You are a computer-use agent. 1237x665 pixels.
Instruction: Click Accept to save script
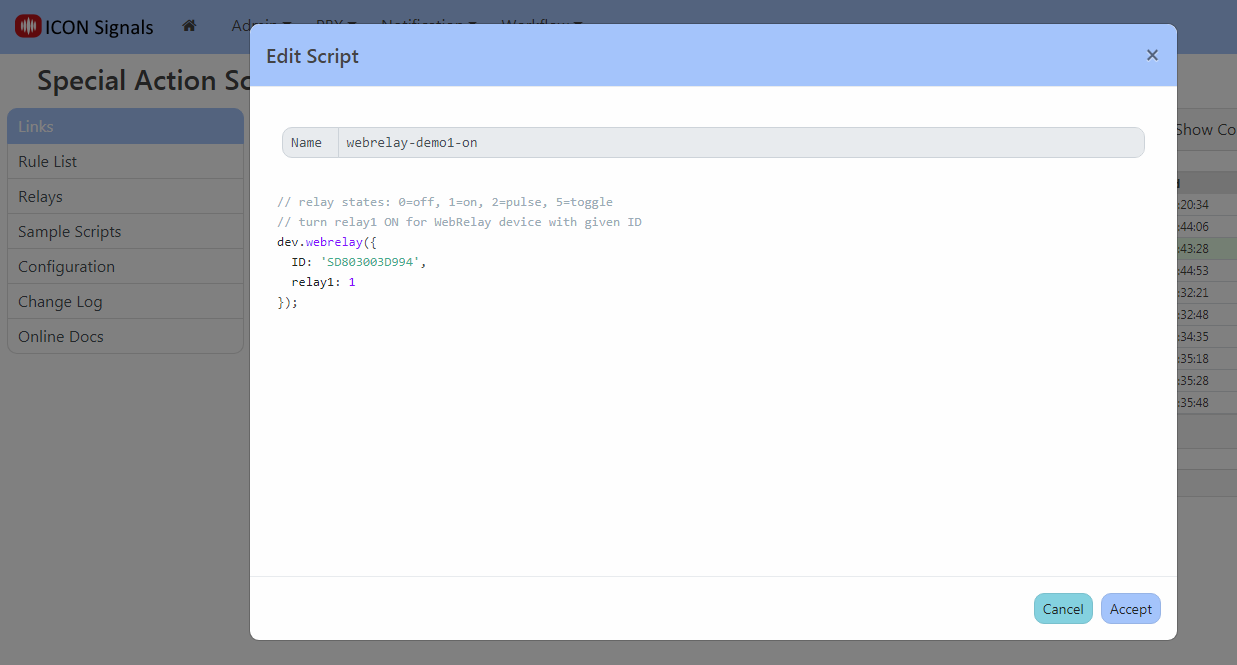coord(1130,609)
